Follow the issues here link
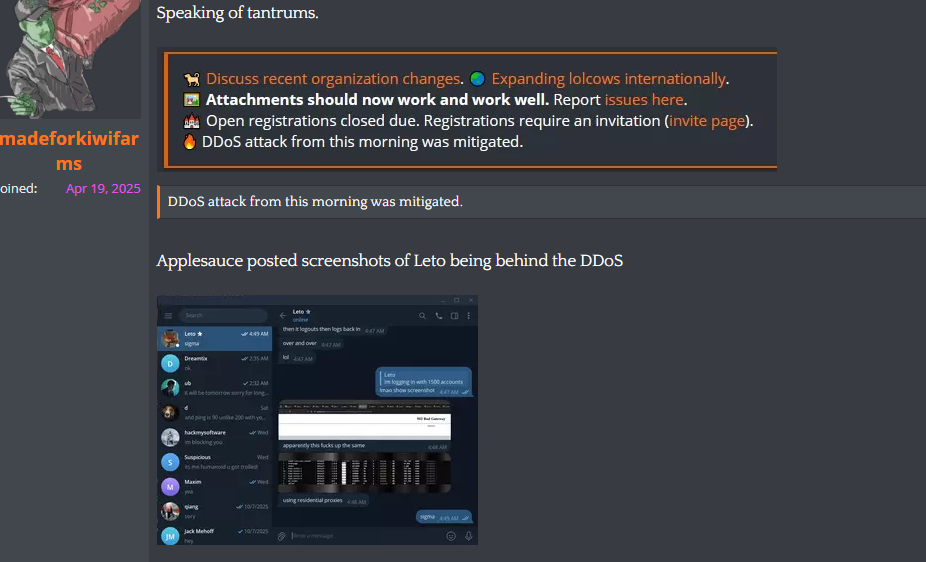Image resolution: width=926 pixels, height=562 pixels. [644, 100]
